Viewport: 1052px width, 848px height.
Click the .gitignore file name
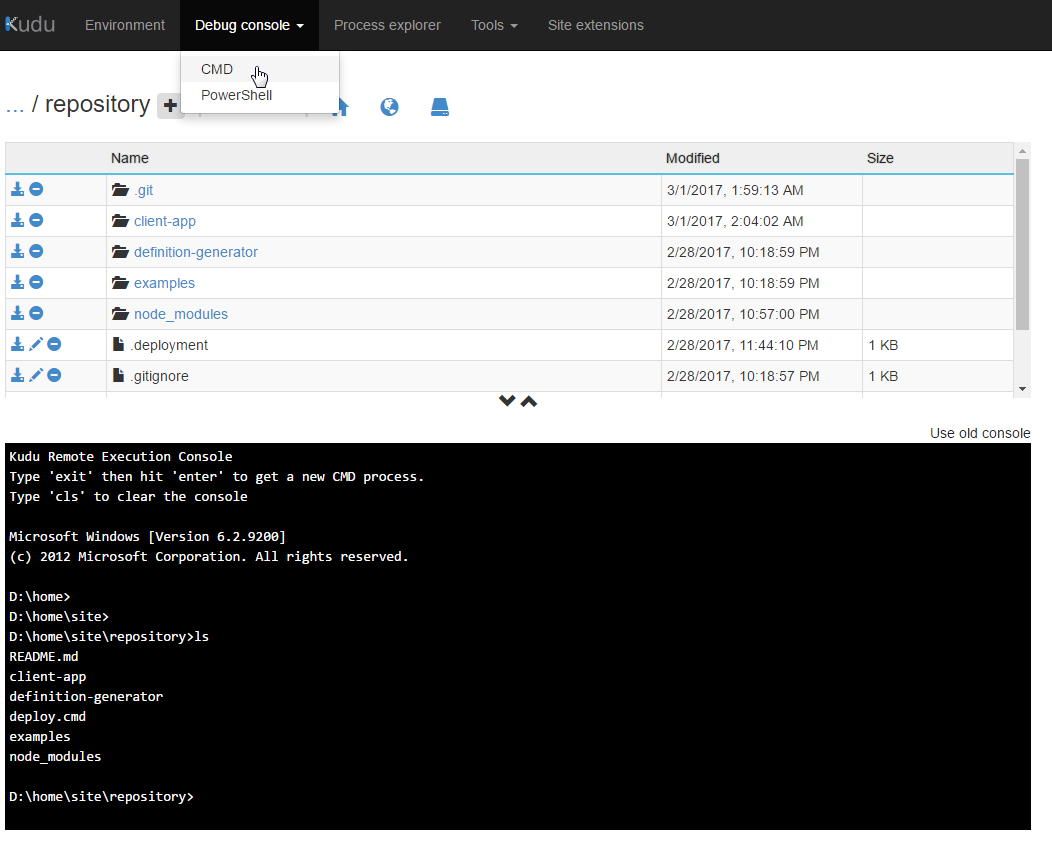(161, 376)
